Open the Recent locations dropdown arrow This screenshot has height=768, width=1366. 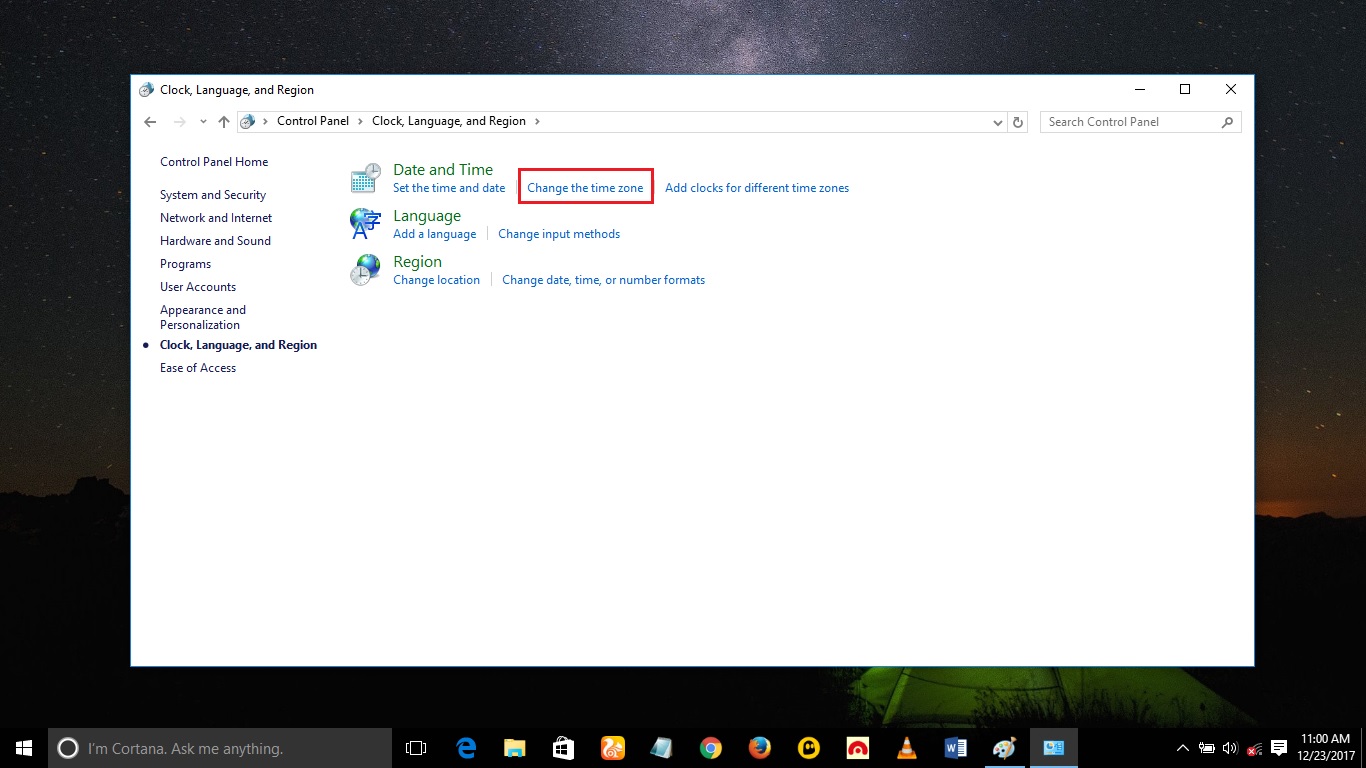203,122
